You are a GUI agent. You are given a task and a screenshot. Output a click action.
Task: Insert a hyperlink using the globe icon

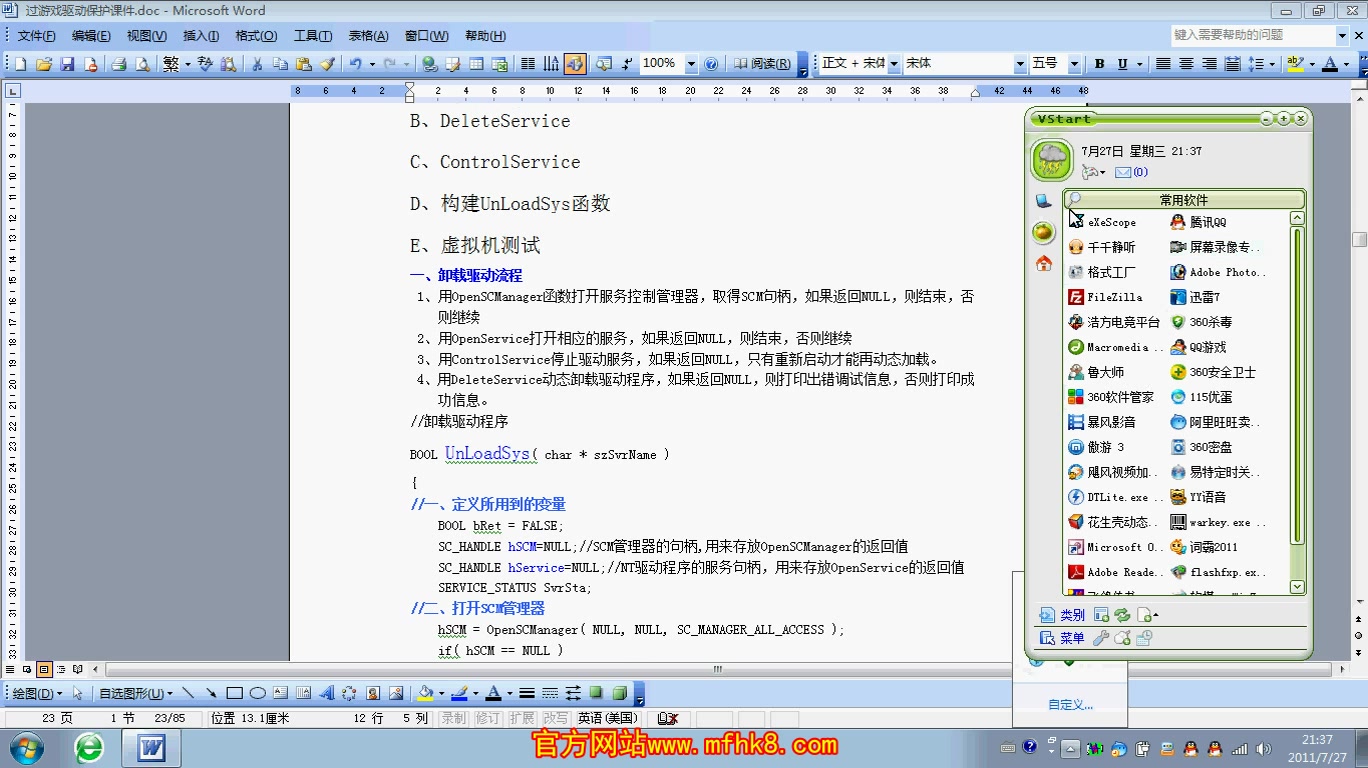(429, 64)
